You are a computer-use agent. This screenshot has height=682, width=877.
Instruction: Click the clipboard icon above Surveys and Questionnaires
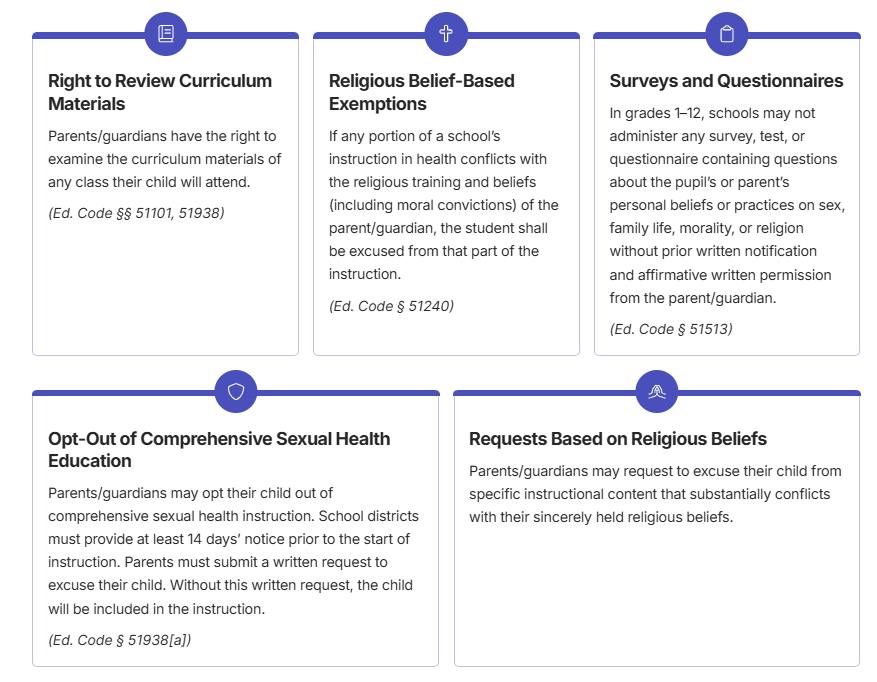tap(727, 34)
